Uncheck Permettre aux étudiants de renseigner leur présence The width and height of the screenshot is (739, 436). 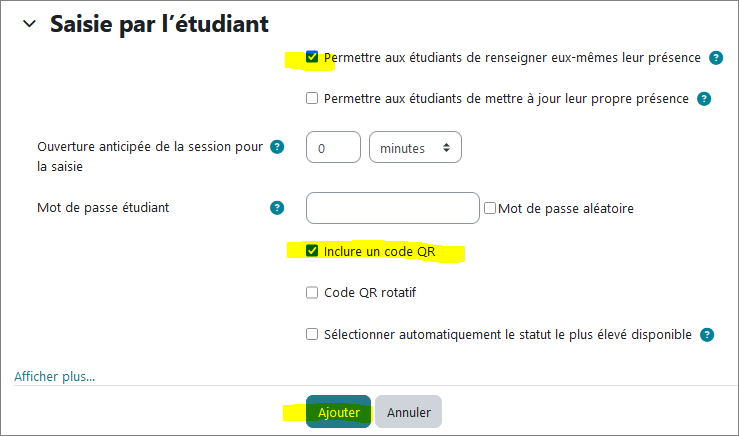[312, 58]
